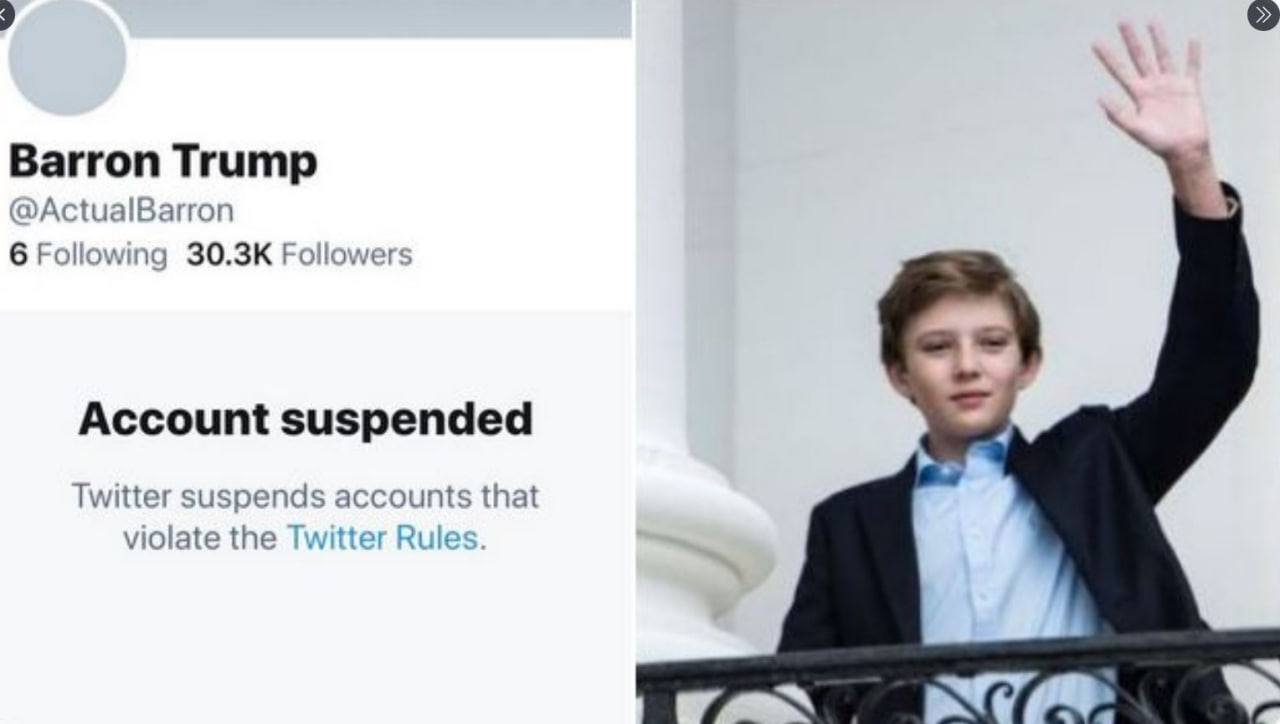Open the Twitter Rules link
This screenshot has height=724, width=1280.
pos(382,538)
